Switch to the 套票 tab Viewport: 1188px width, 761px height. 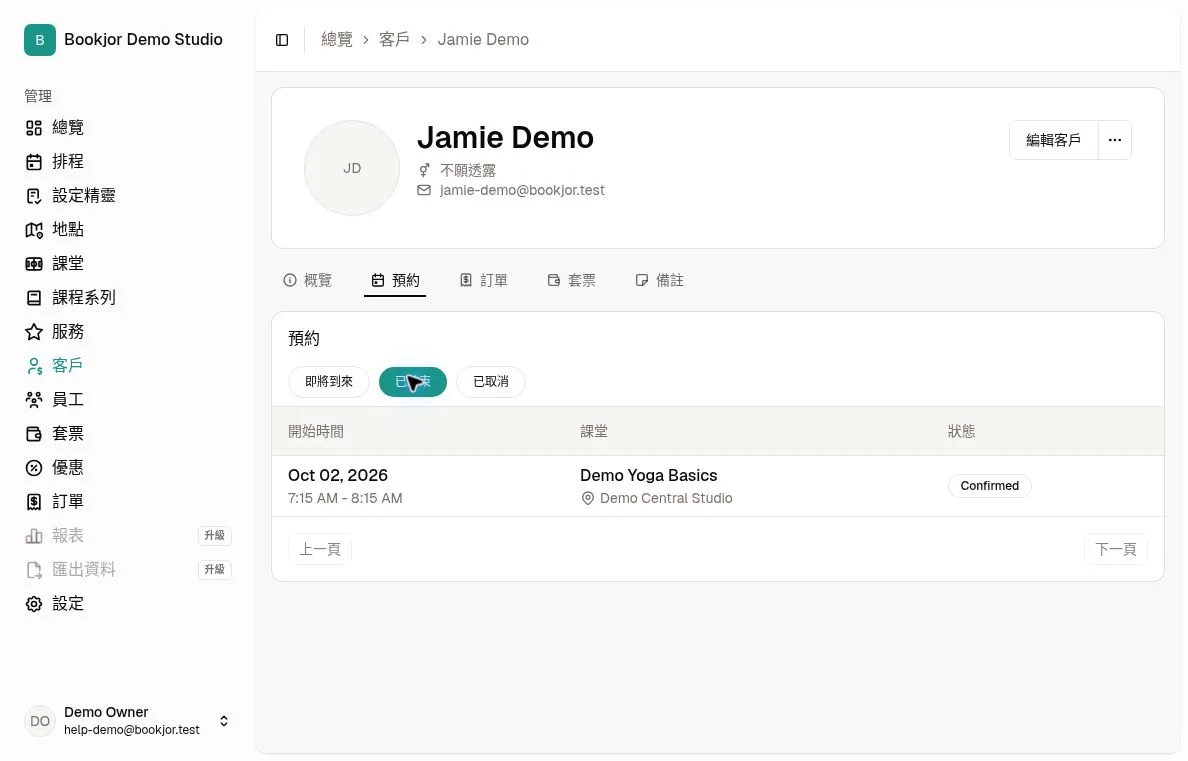(x=572, y=280)
